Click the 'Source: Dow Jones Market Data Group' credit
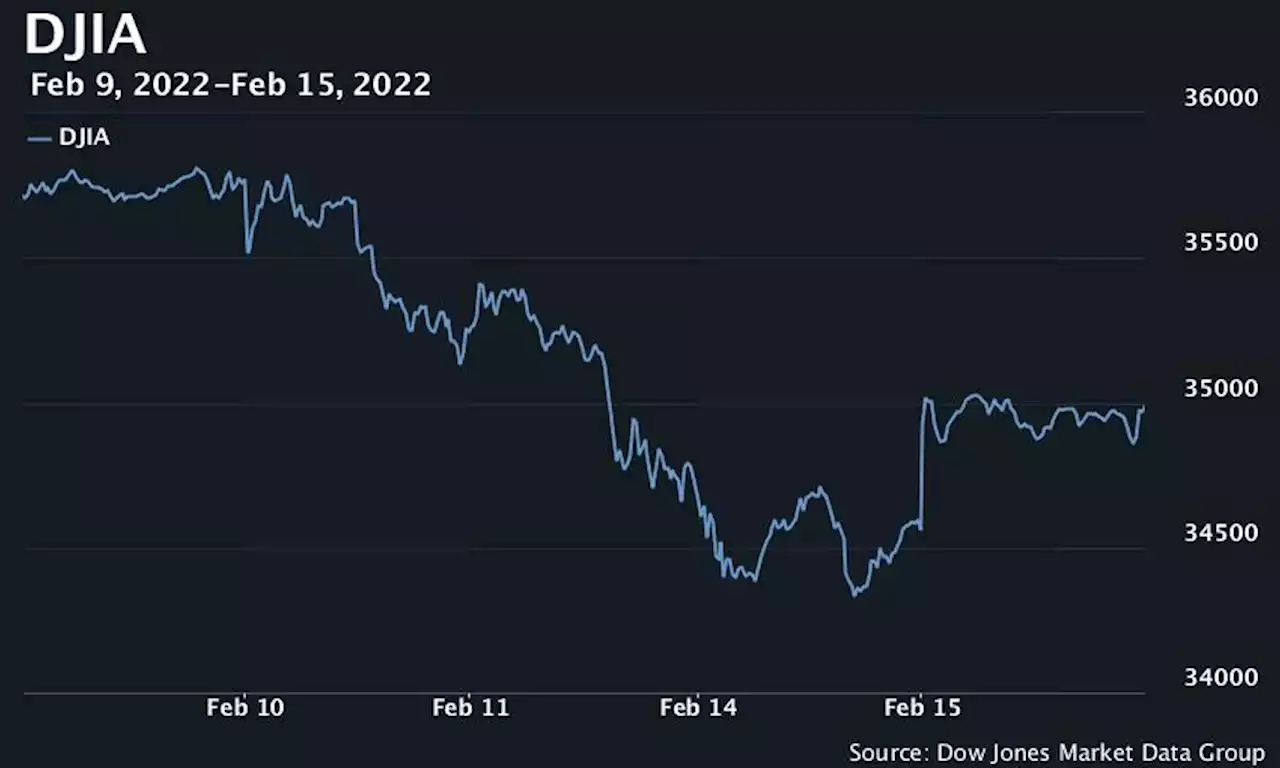 [x=1057, y=752]
